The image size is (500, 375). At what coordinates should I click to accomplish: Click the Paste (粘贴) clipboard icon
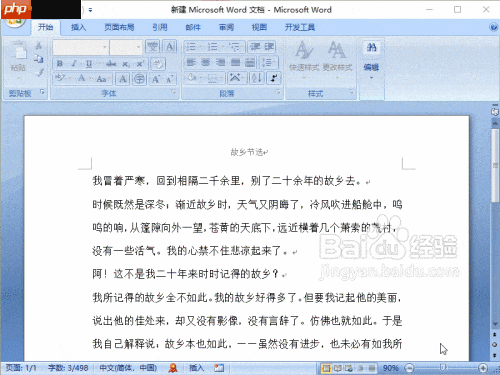[19, 51]
